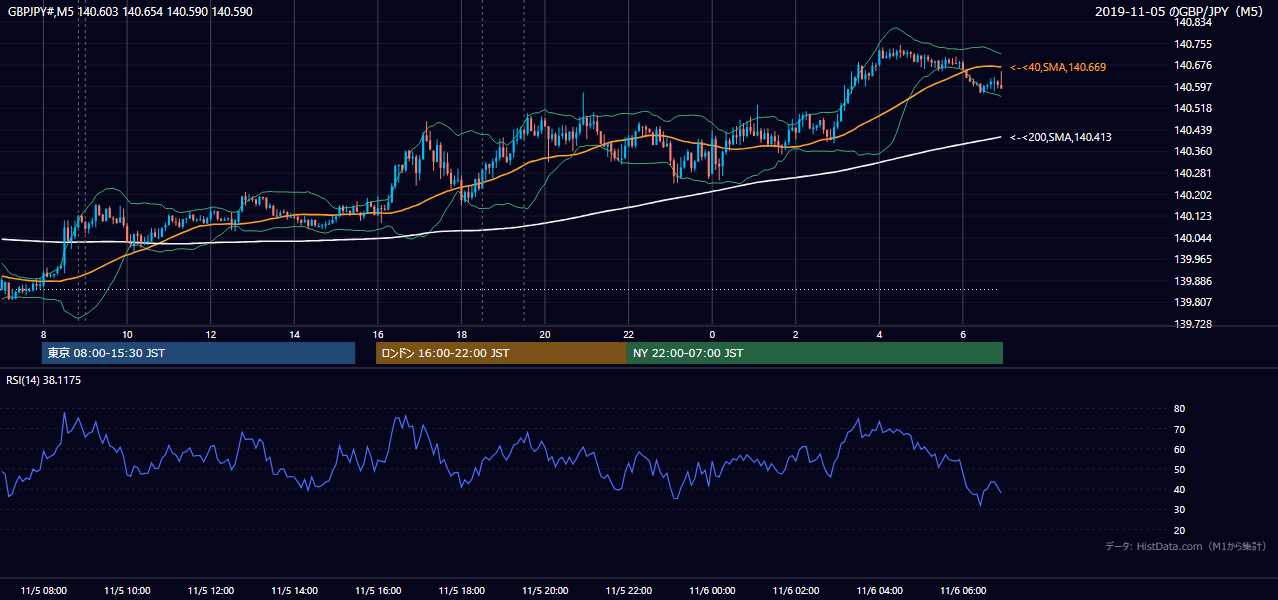The width and height of the screenshot is (1278, 600).
Task: Click price axis value 139.728
Action: [x=1192, y=324]
